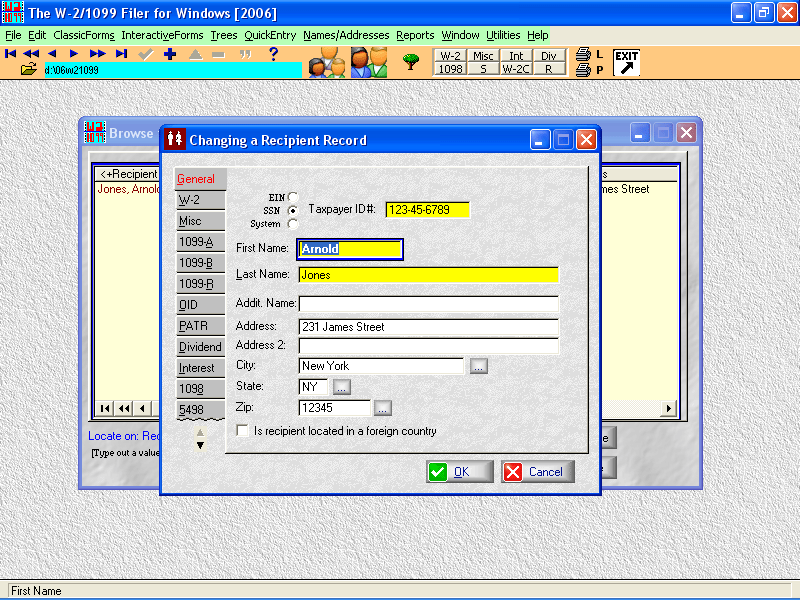Screen dimensions: 800x600
Task: Click up arrow below the tab list
Action: (x=200, y=433)
